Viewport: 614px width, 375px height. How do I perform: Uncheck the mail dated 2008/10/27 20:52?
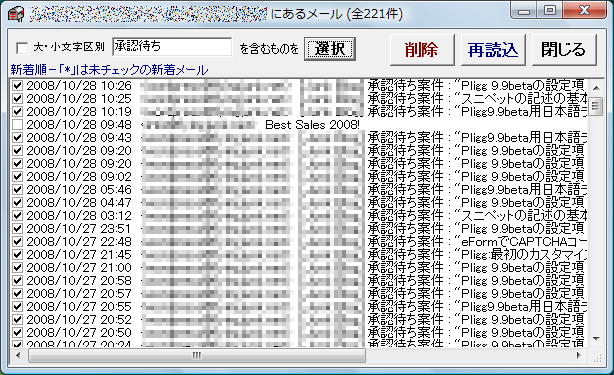[x=18, y=319]
